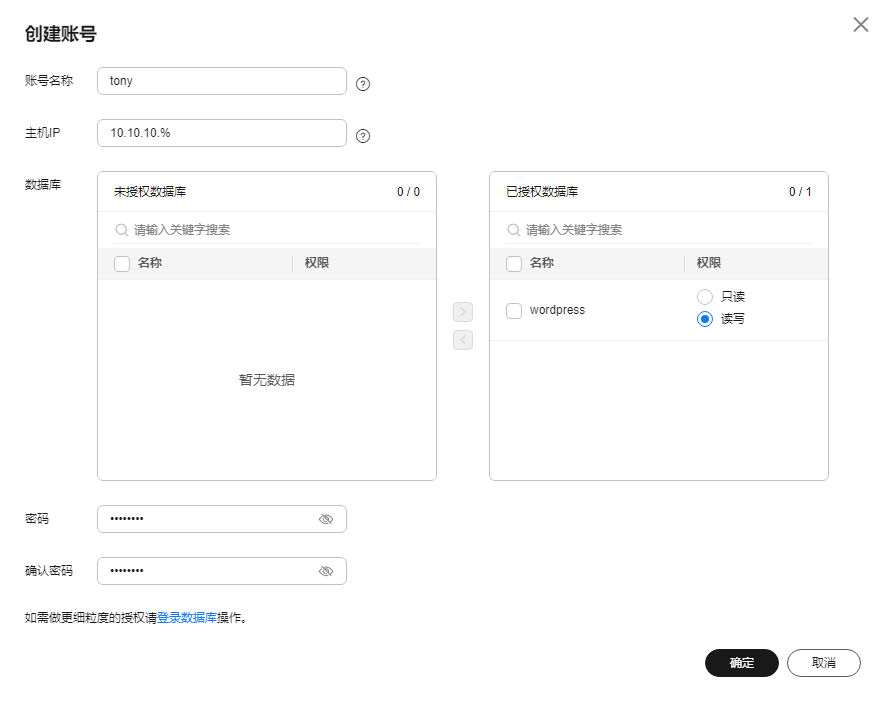This screenshot has height=701, width=886.
Task: Select 读写 permission radio button
Action: click(705, 319)
